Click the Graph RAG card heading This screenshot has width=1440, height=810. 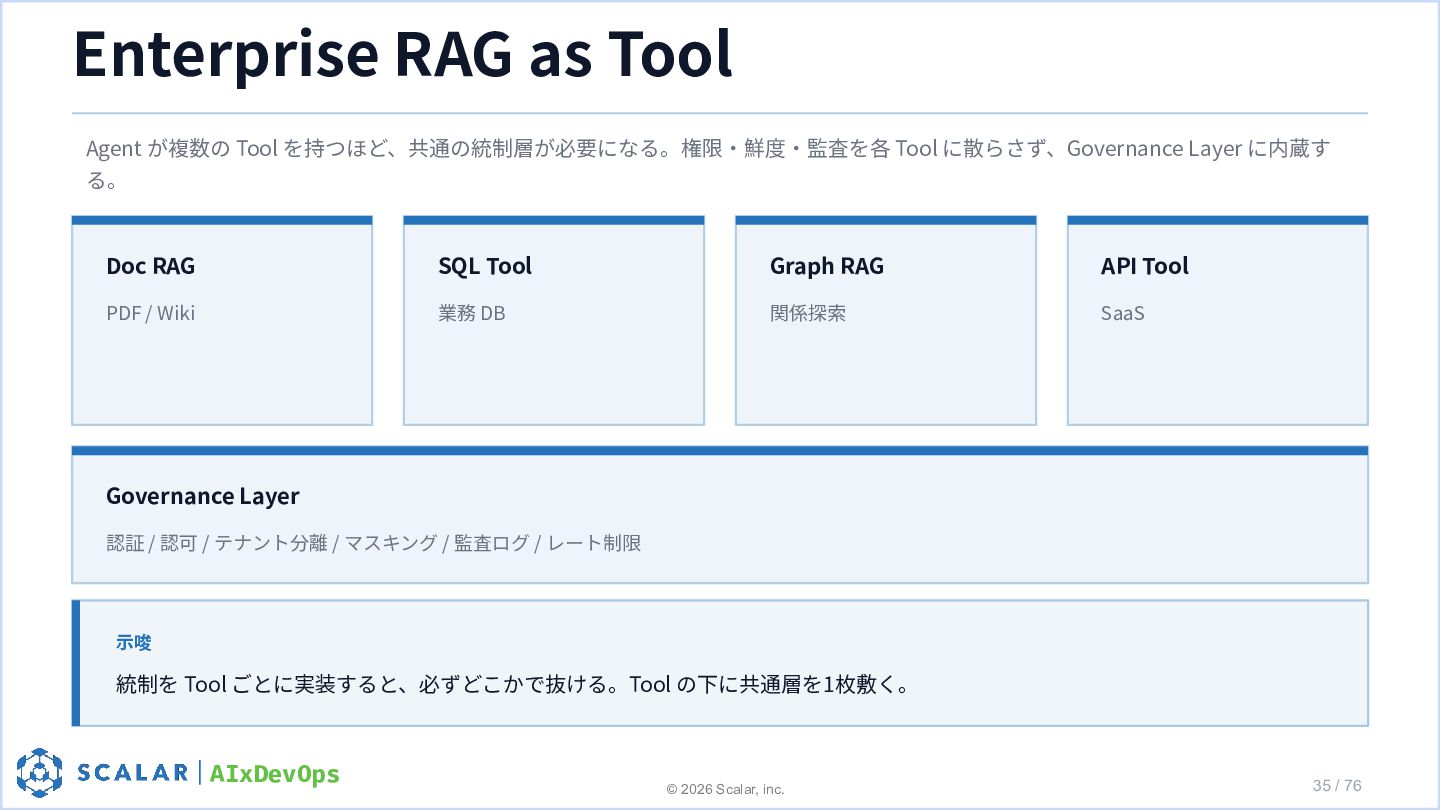point(827,266)
